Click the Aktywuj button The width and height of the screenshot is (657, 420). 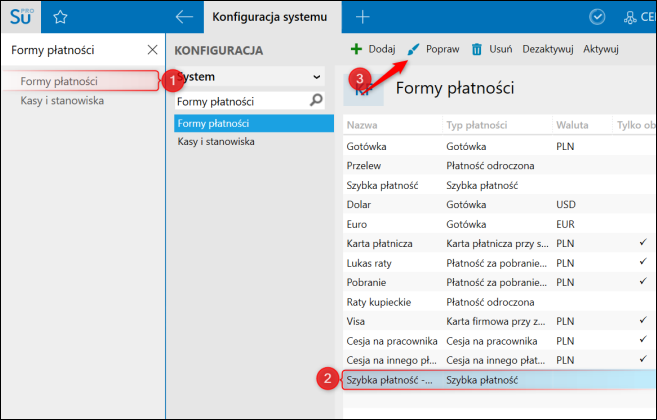point(601,48)
